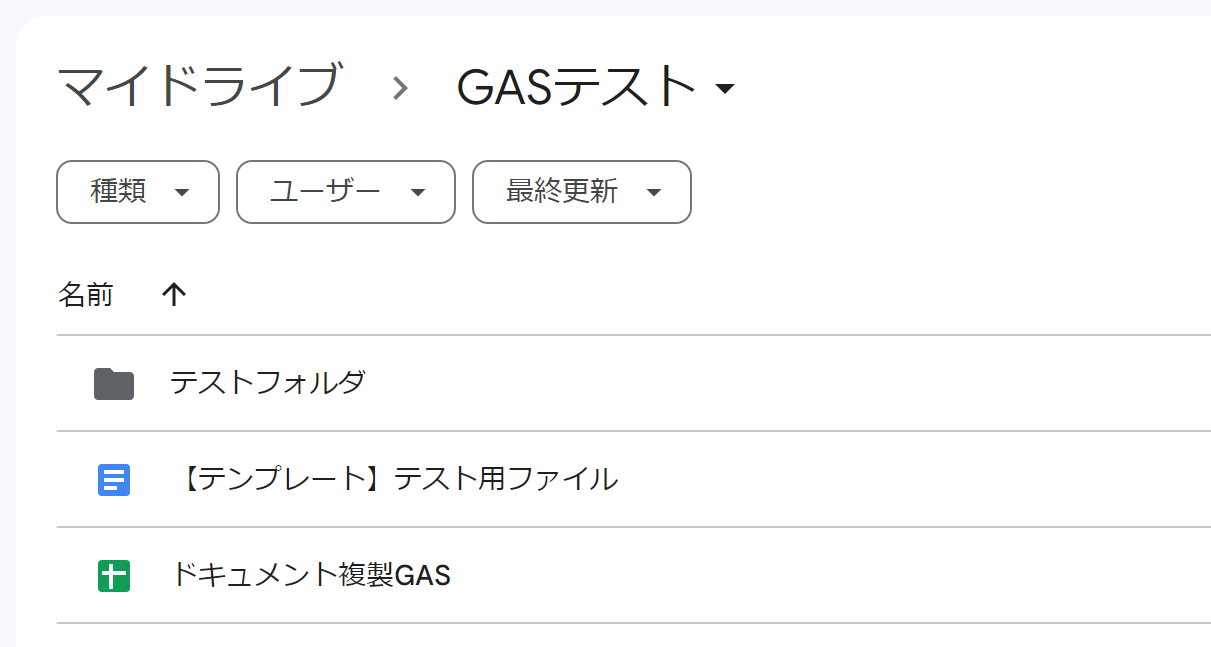Click the breadcrumb chevron after マイドライブ
The height and width of the screenshot is (647, 1211).
400,88
